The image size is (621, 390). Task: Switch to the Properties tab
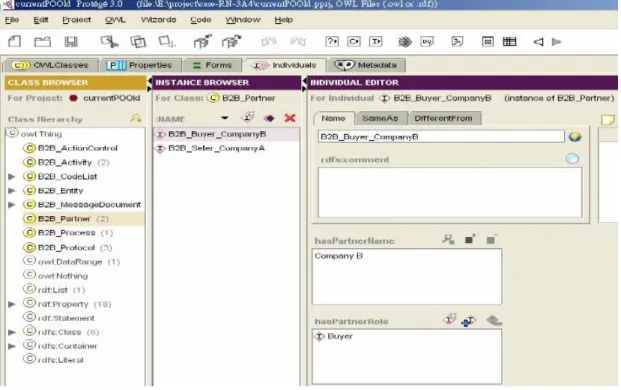140,65
